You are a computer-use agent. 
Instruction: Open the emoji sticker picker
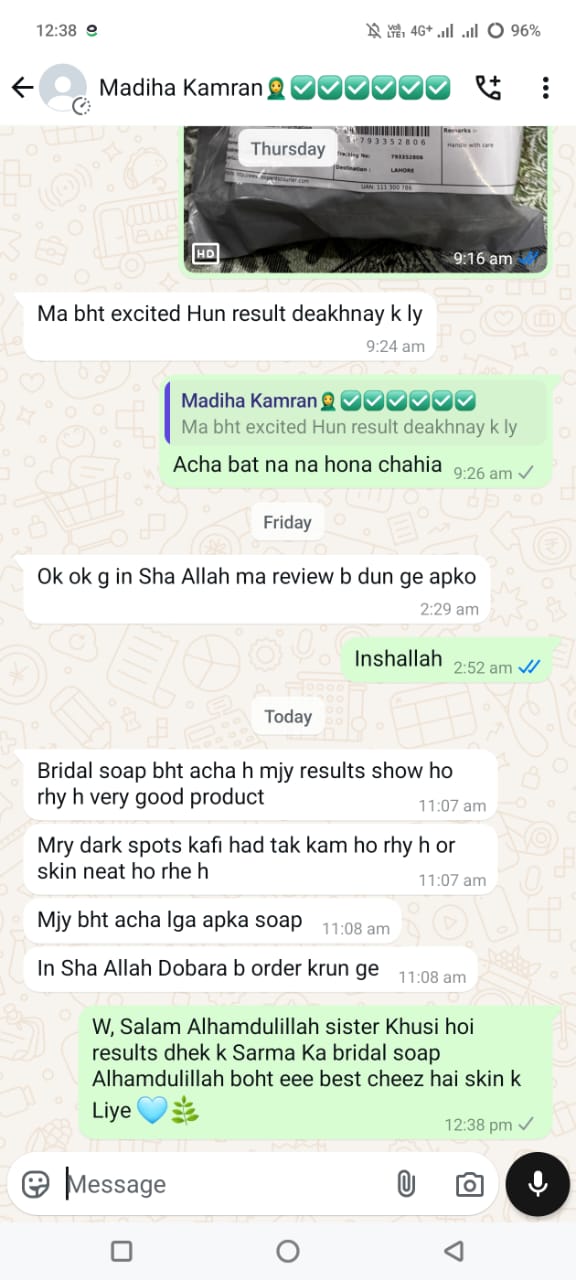[36, 1185]
